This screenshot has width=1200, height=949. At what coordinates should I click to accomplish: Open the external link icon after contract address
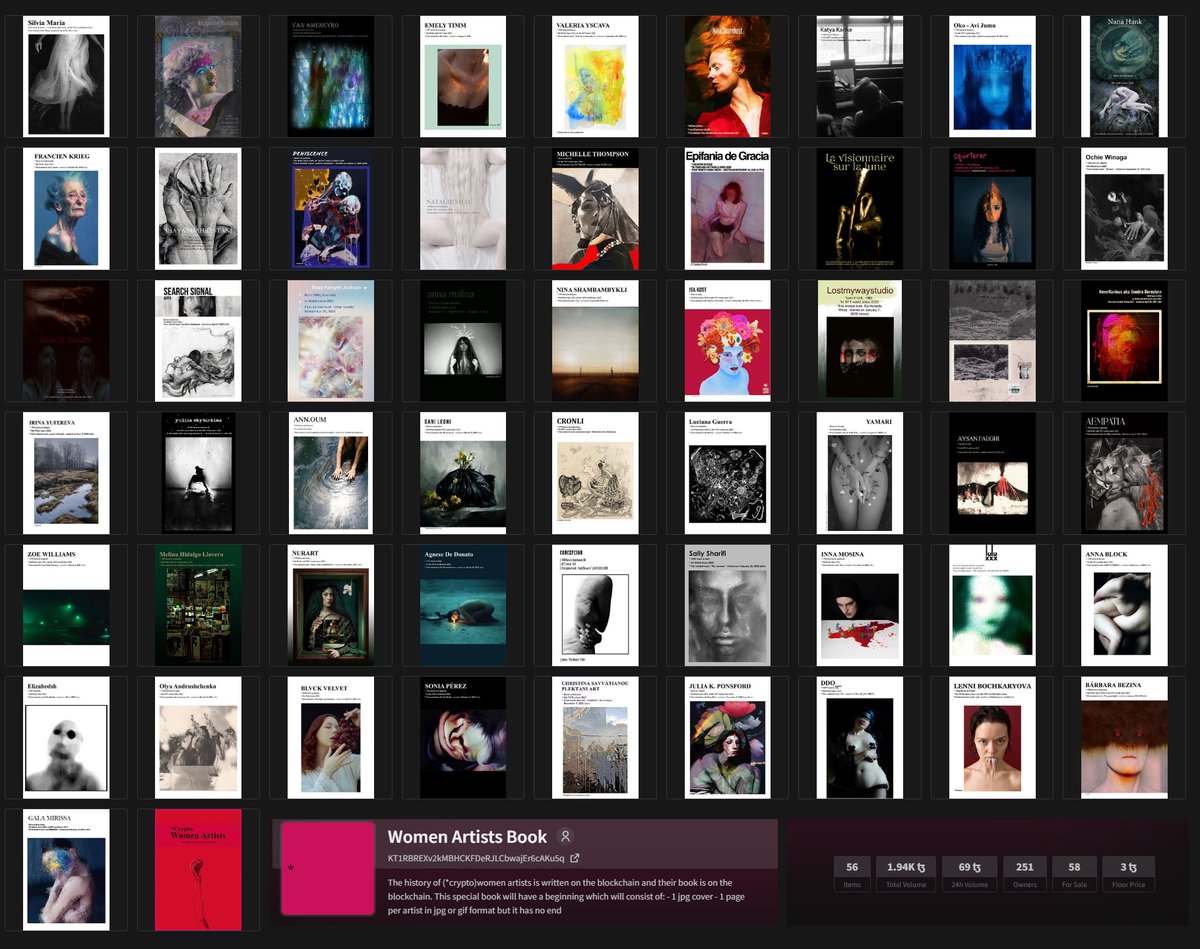tap(575, 858)
